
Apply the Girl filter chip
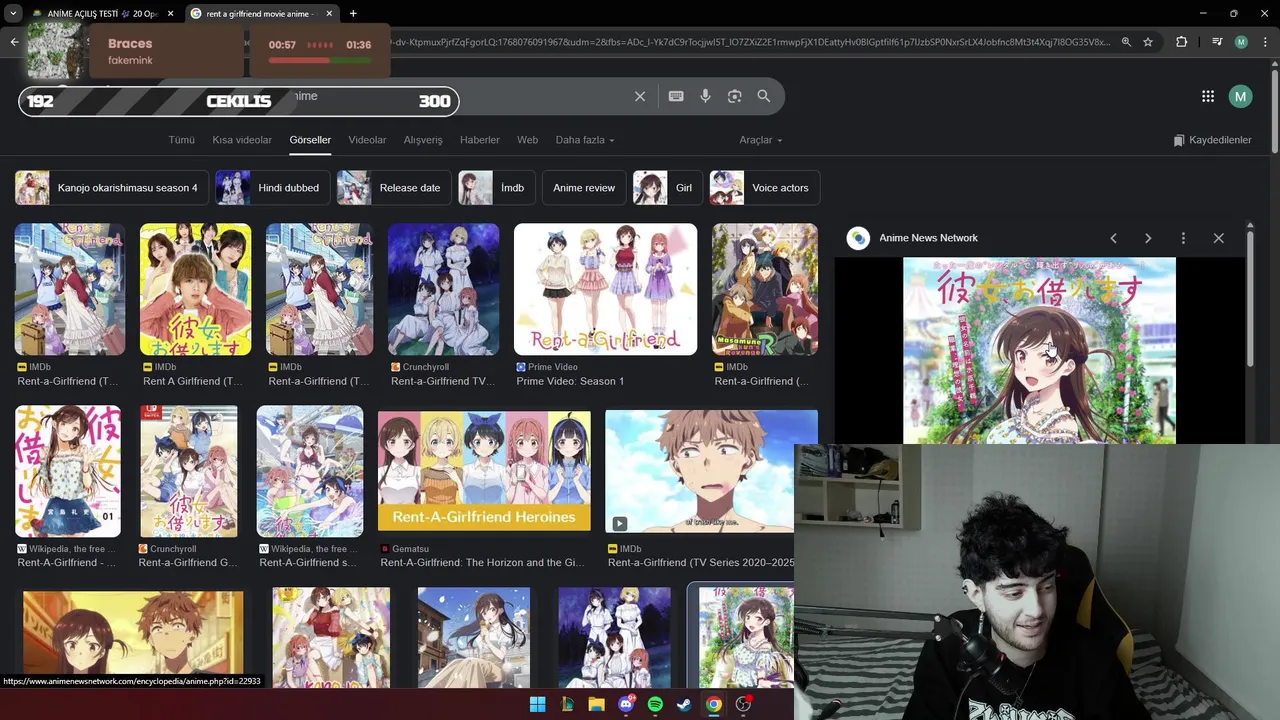(667, 188)
